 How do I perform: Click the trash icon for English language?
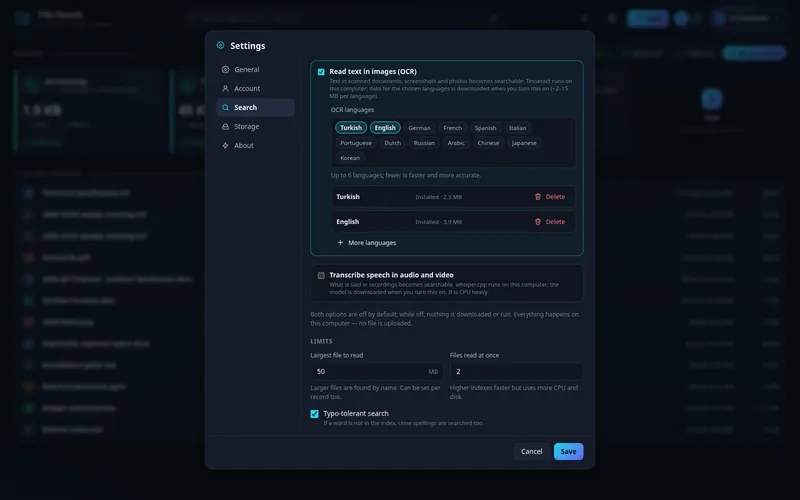click(x=538, y=221)
